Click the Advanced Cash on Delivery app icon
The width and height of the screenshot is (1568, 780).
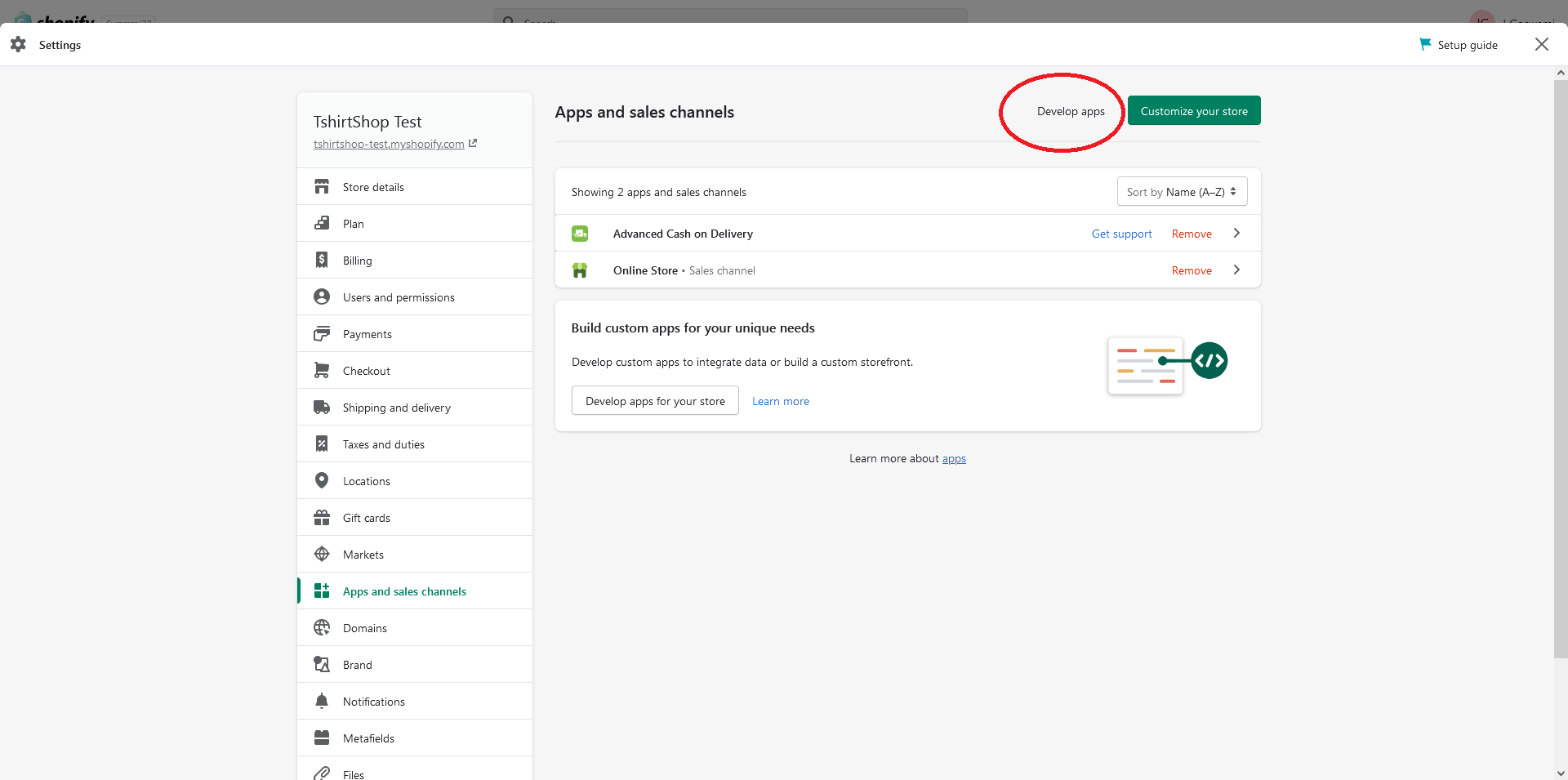(580, 234)
